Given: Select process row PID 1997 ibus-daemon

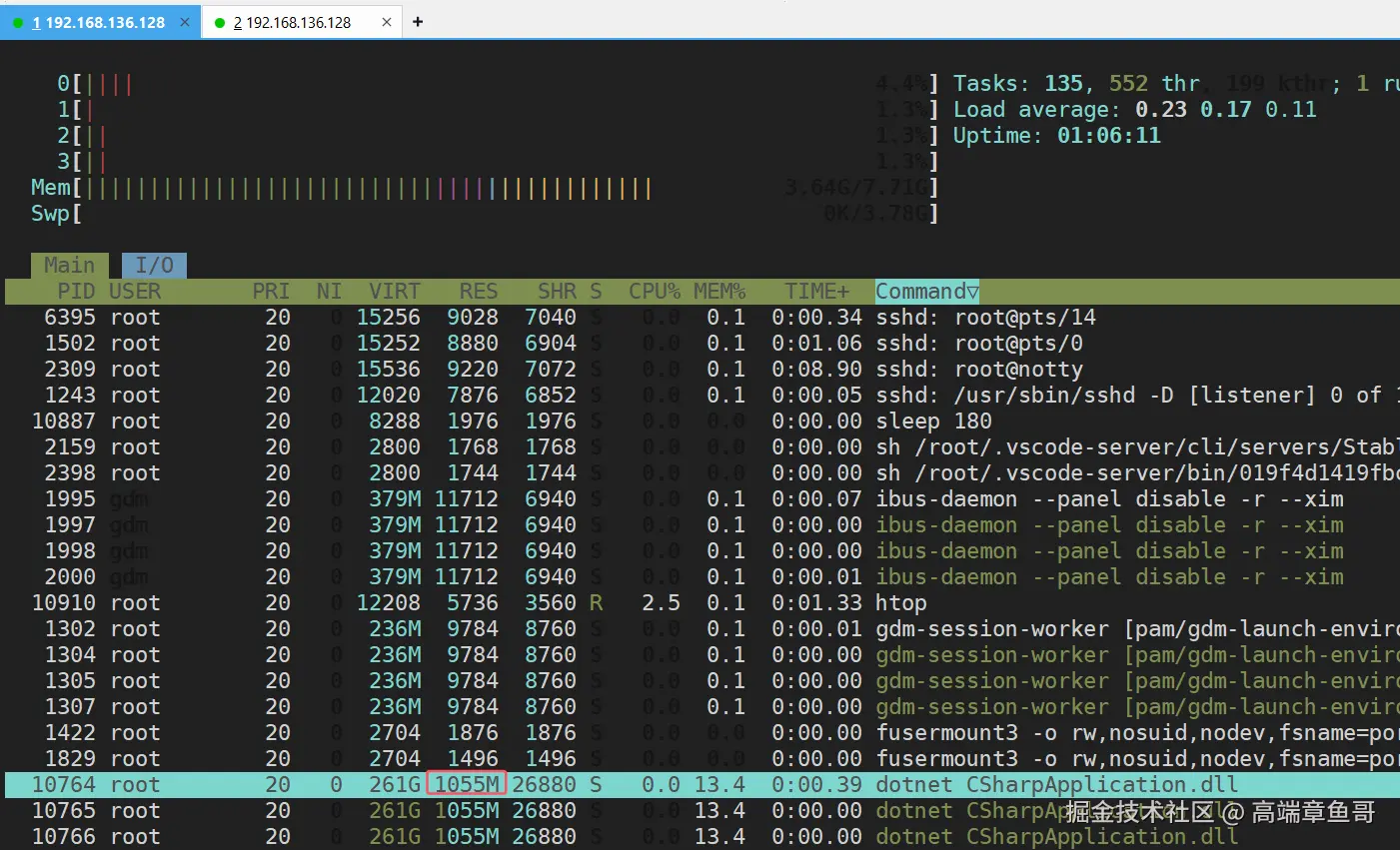Looking at the screenshot, I should 702,525.
